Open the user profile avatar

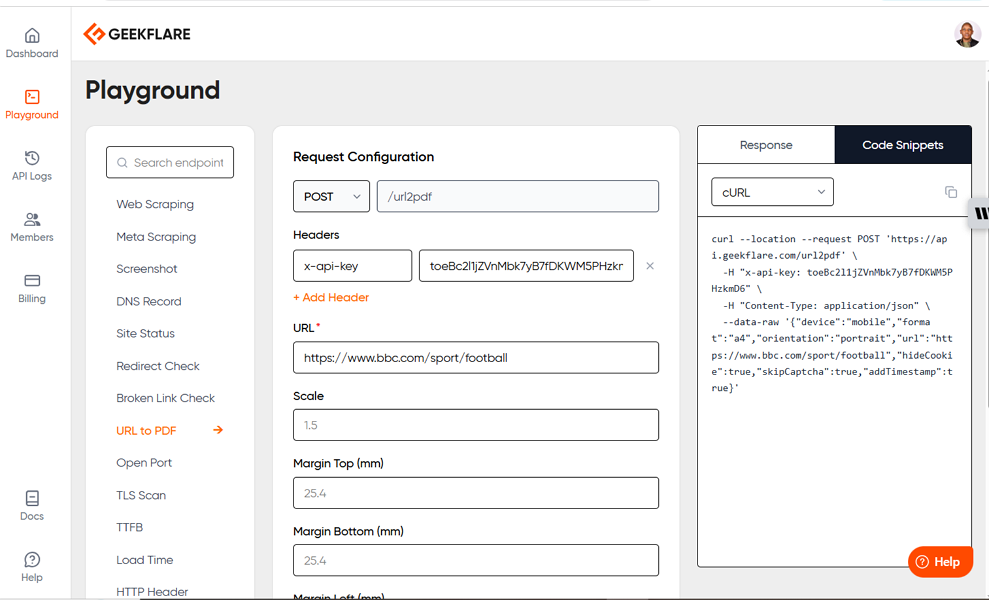tap(967, 34)
